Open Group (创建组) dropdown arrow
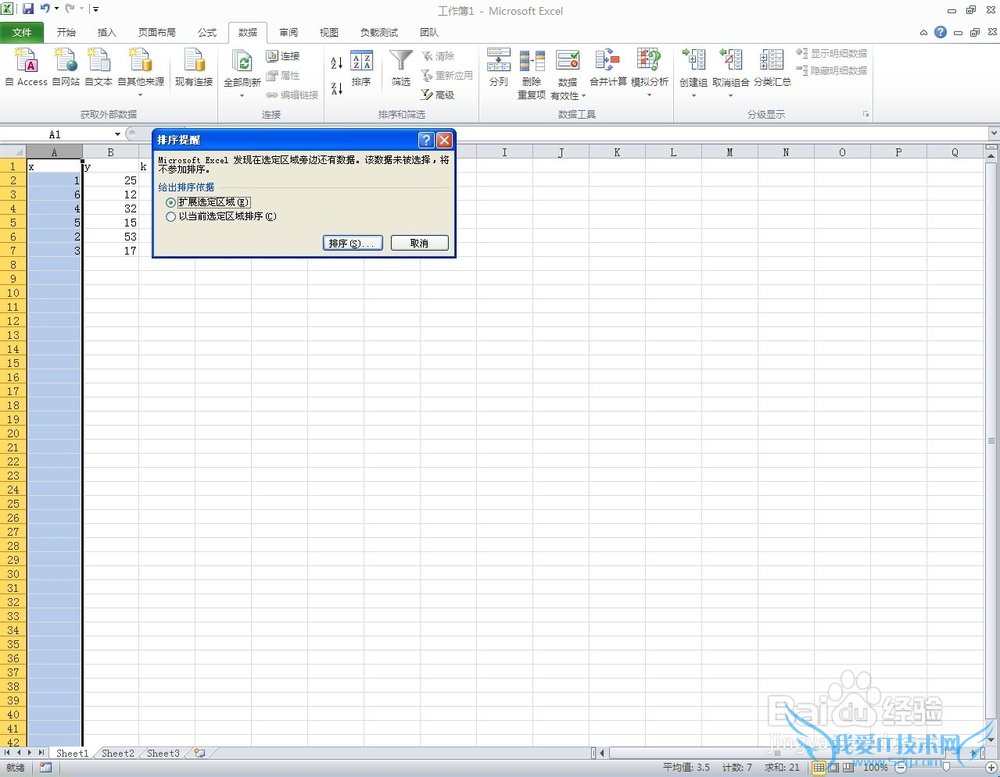 pos(693,95)
